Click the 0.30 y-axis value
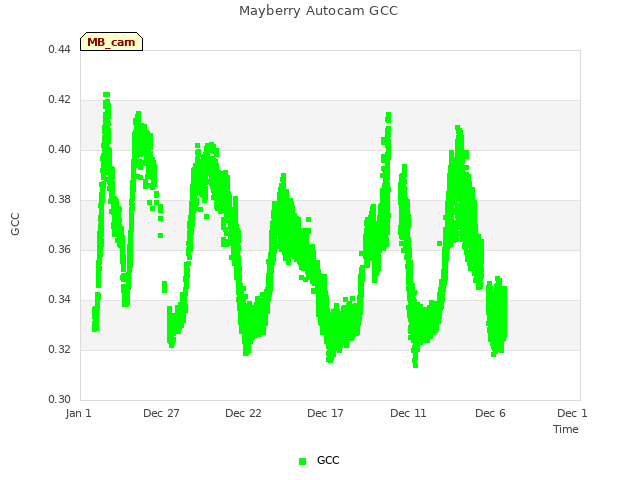 tap(59, 399)
